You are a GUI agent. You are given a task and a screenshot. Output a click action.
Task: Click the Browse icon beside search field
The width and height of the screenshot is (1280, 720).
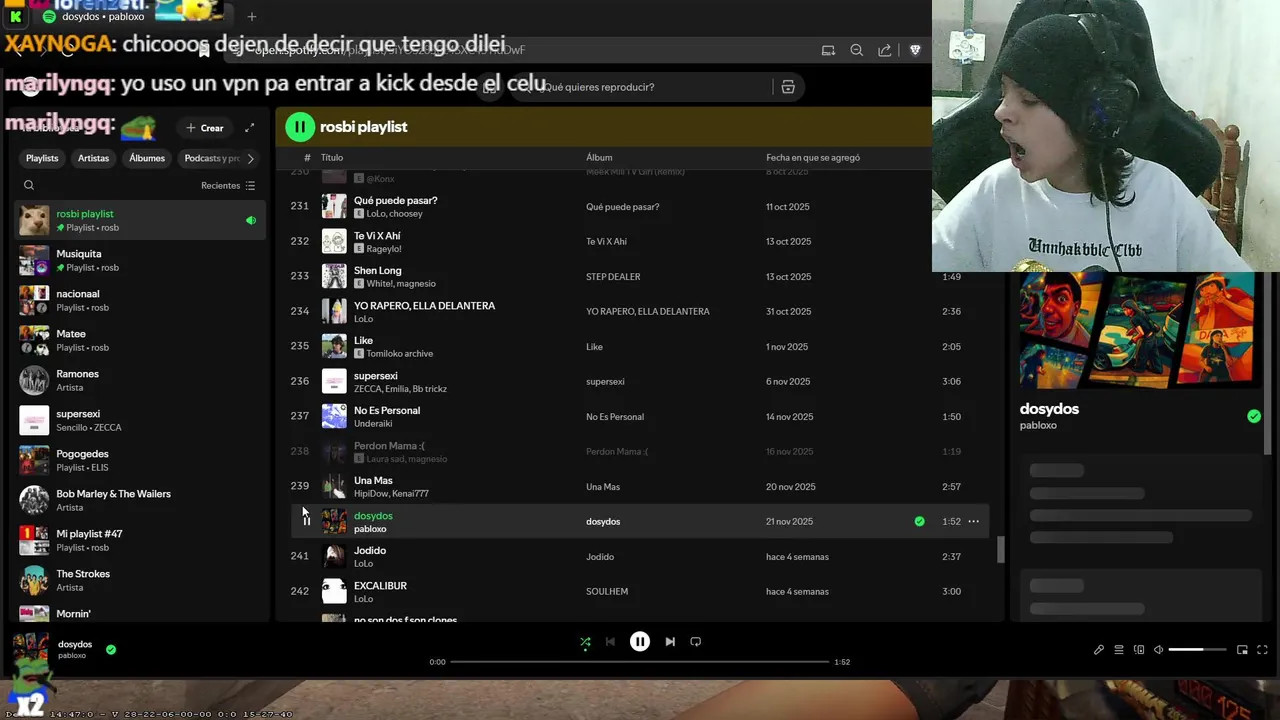(x=788, y=87)
